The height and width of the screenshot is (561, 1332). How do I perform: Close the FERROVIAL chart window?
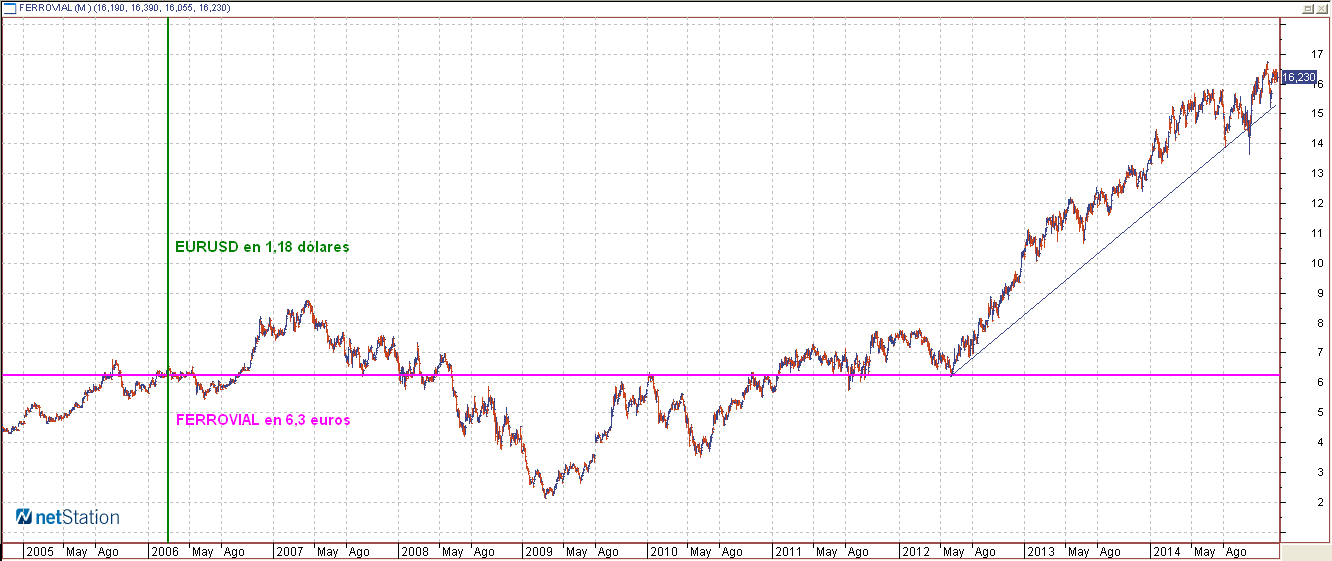pos(1320,8)
